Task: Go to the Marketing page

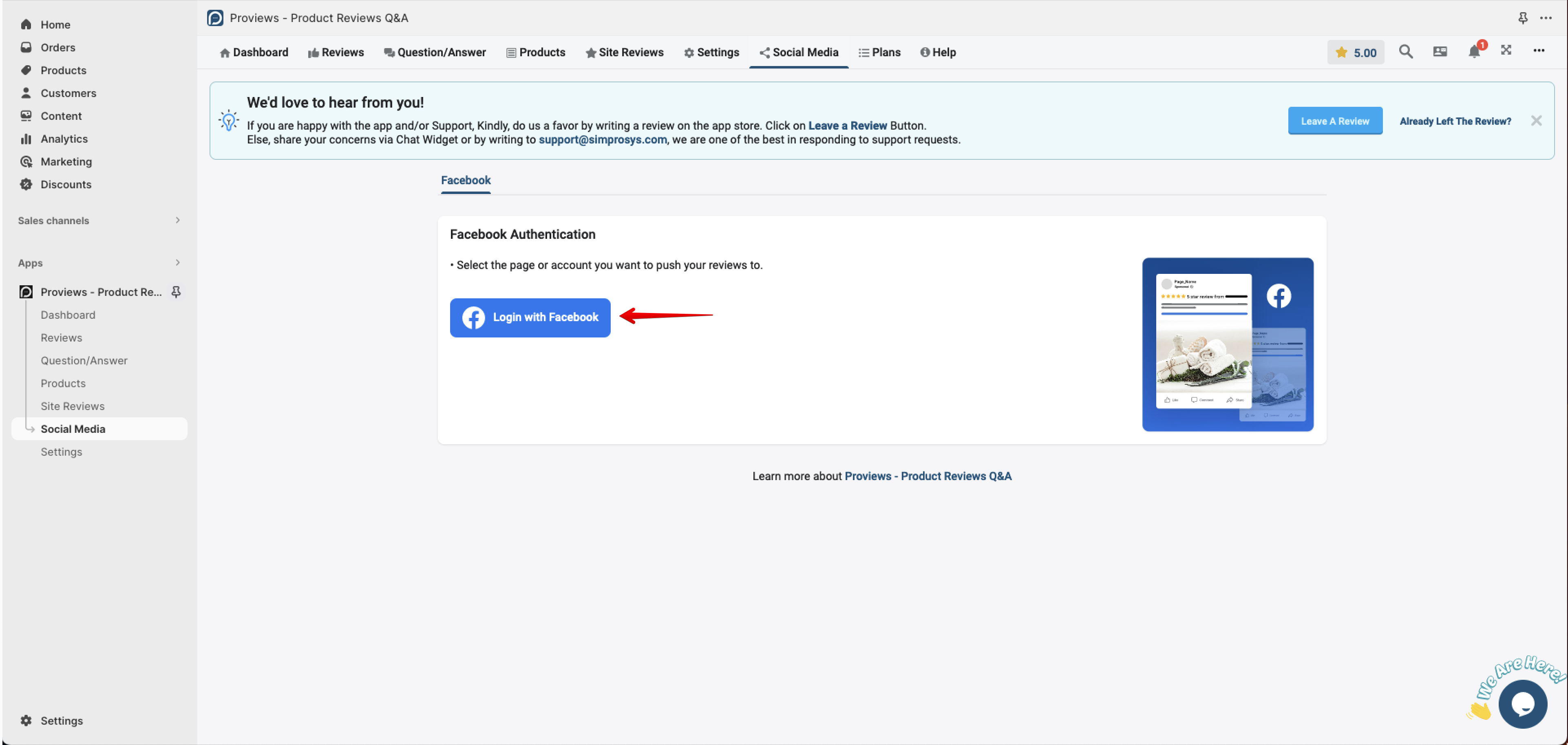Action: point(66,161)
